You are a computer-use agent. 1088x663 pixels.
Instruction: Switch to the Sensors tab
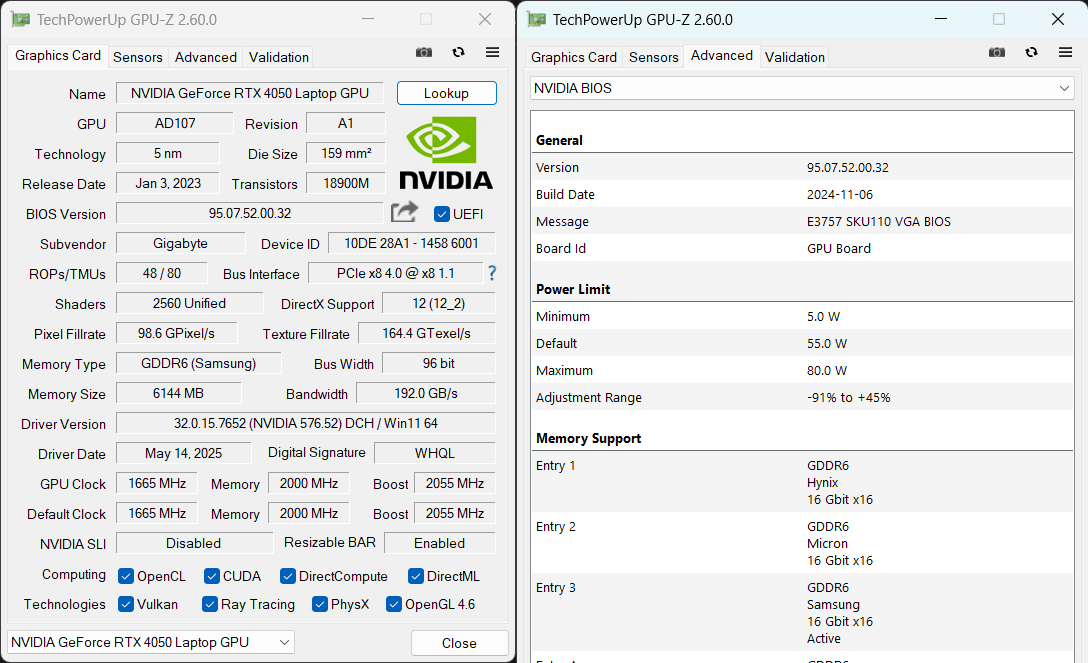pyautogui.click(x=137, y=57)
